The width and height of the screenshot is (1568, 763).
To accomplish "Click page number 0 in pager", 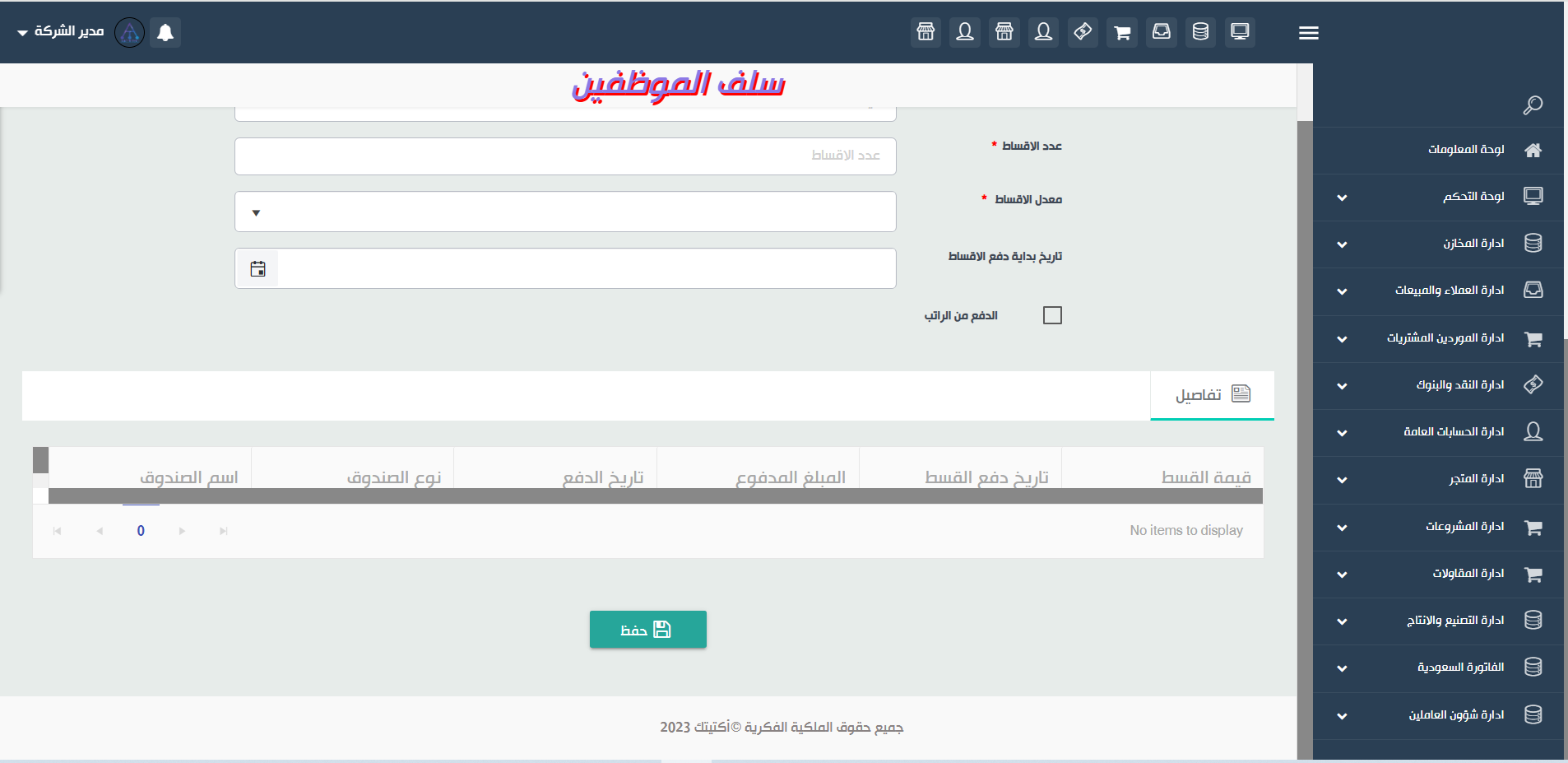I will click(x=141, y=531).
